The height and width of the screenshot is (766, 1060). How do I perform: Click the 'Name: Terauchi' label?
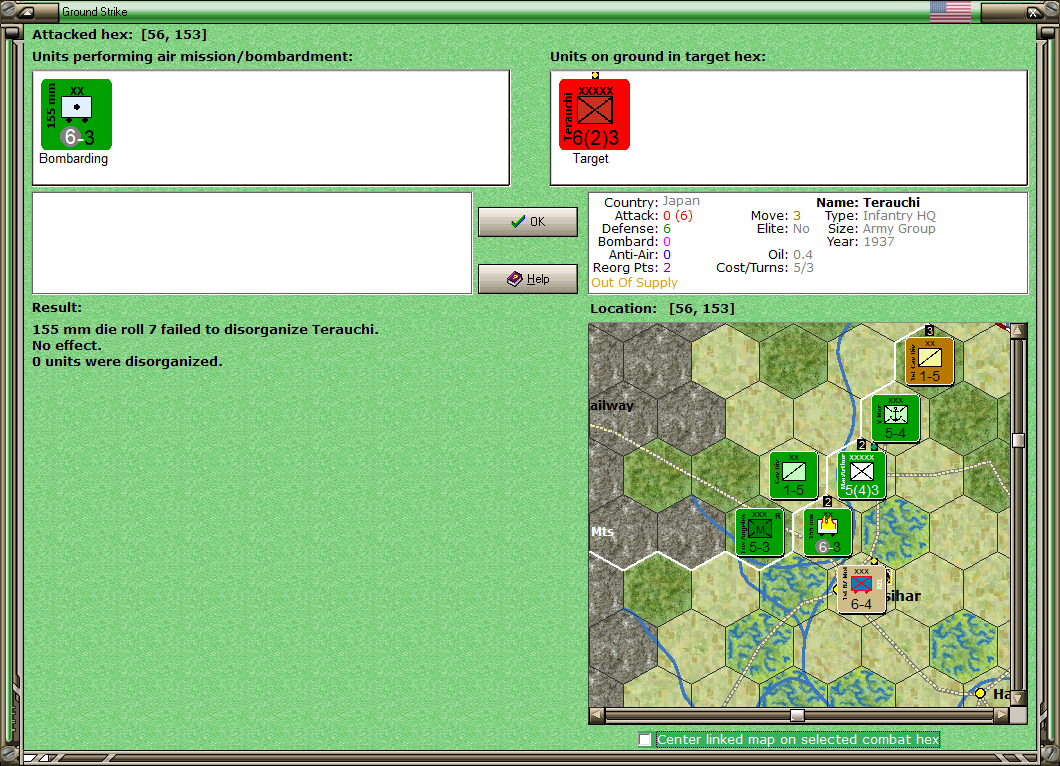click(x=867, y=202)
